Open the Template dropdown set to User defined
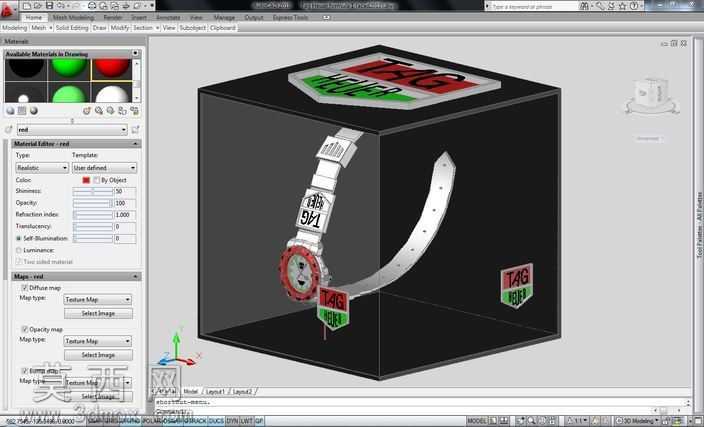 tap(104, 168)
